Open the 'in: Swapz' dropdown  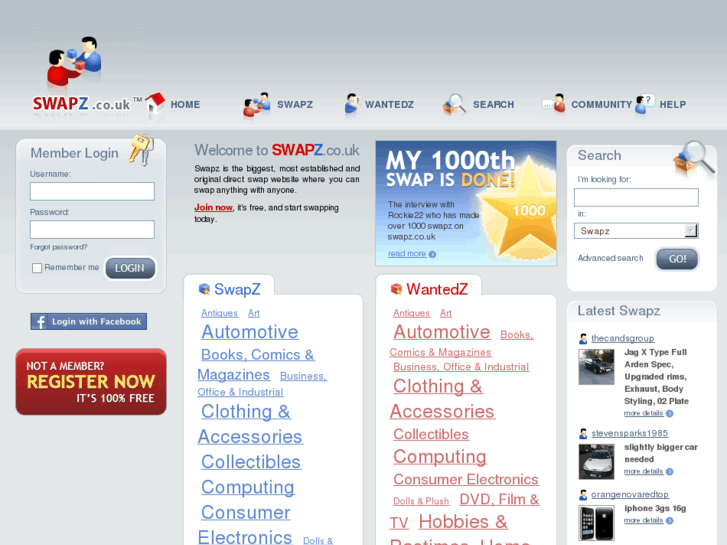point(636,231)
